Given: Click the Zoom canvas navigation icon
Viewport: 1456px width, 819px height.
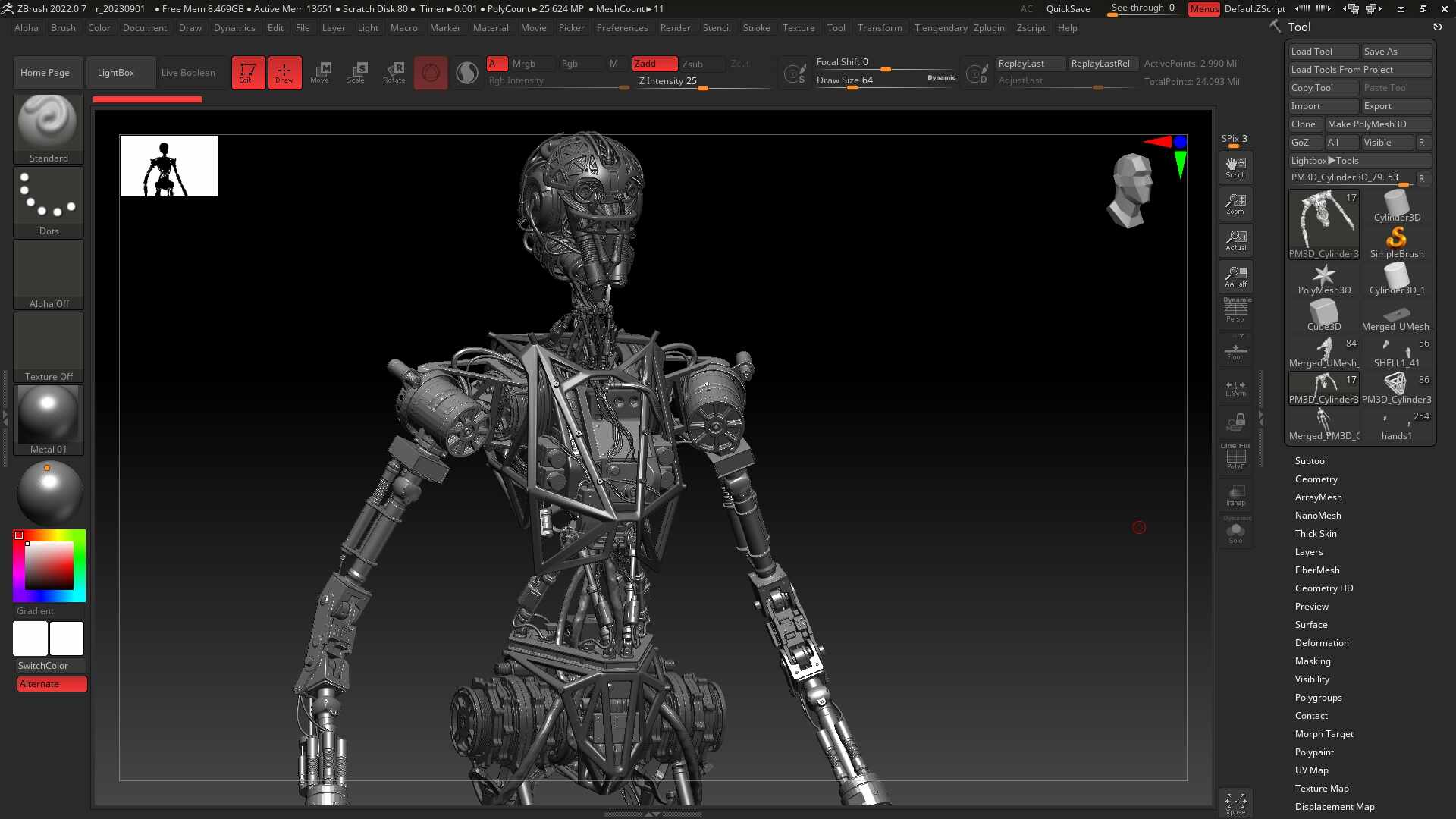Looking at the screenshot, I should pos(1235,204).
